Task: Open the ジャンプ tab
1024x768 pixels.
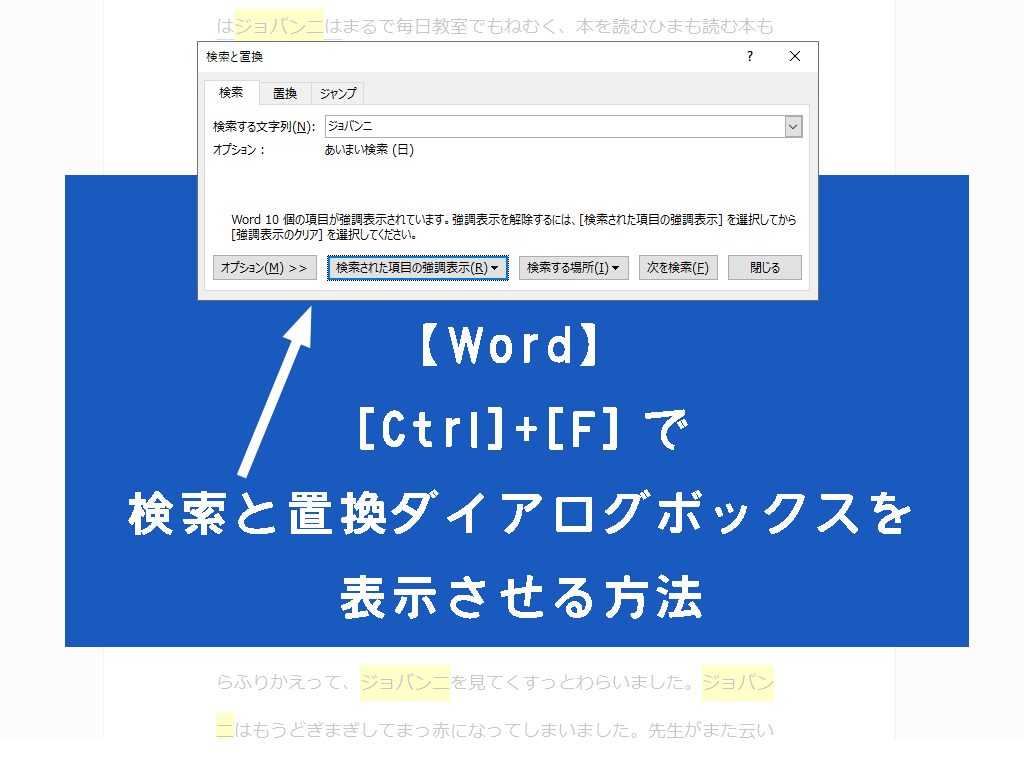Action: pos(338,93)
